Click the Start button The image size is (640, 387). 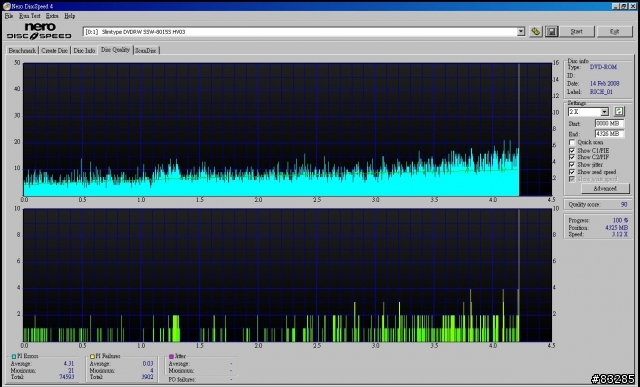(x=576, y=31)
